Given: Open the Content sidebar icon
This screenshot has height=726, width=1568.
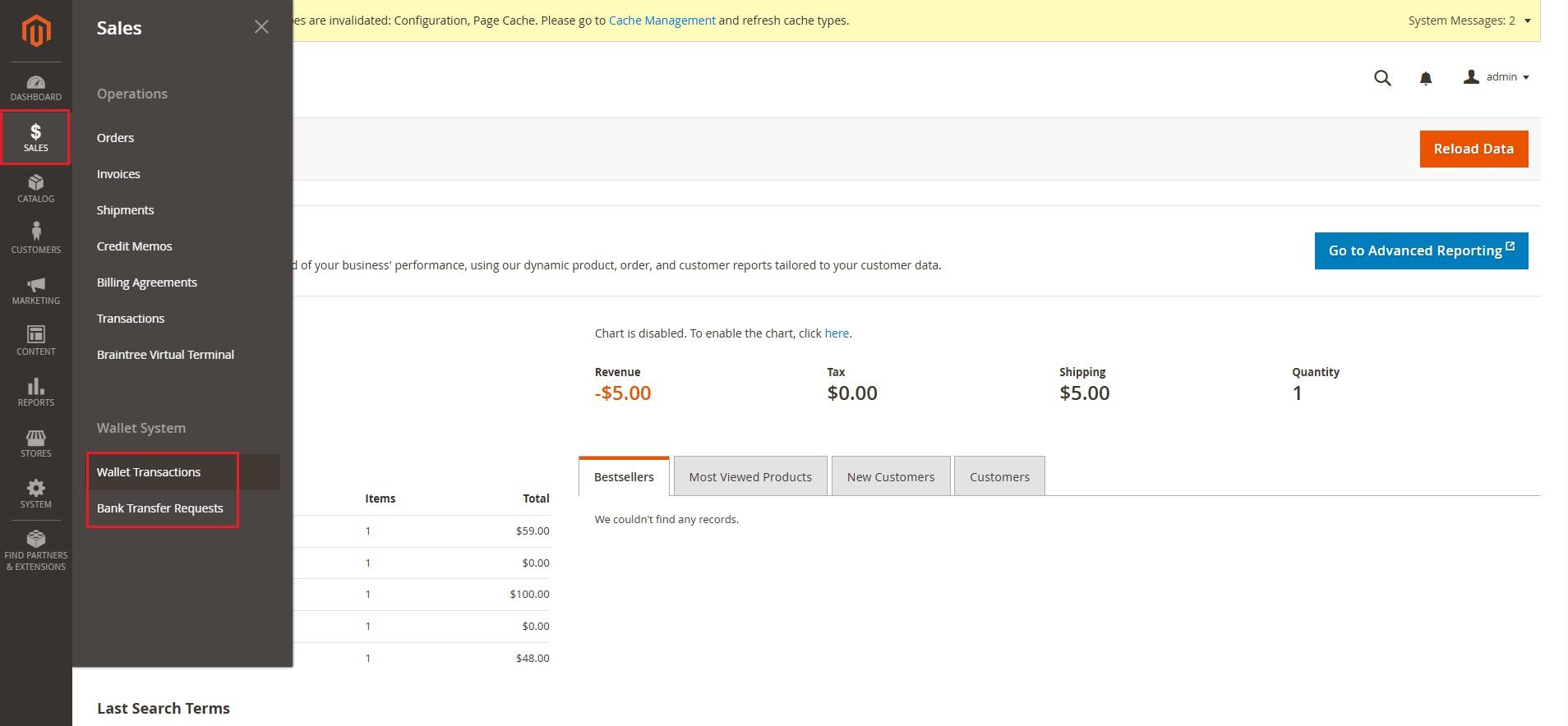Looking at the screenshot, I should pyautogui.click(x=35, y=340).
